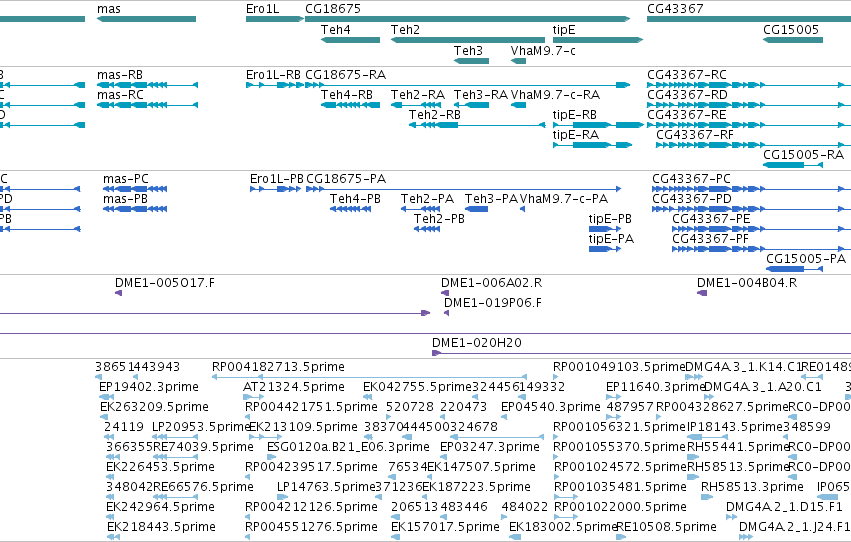Screen dimensions: 851x542
Task: Click the RE10508.5prime EST label
Action: [666, 527]
